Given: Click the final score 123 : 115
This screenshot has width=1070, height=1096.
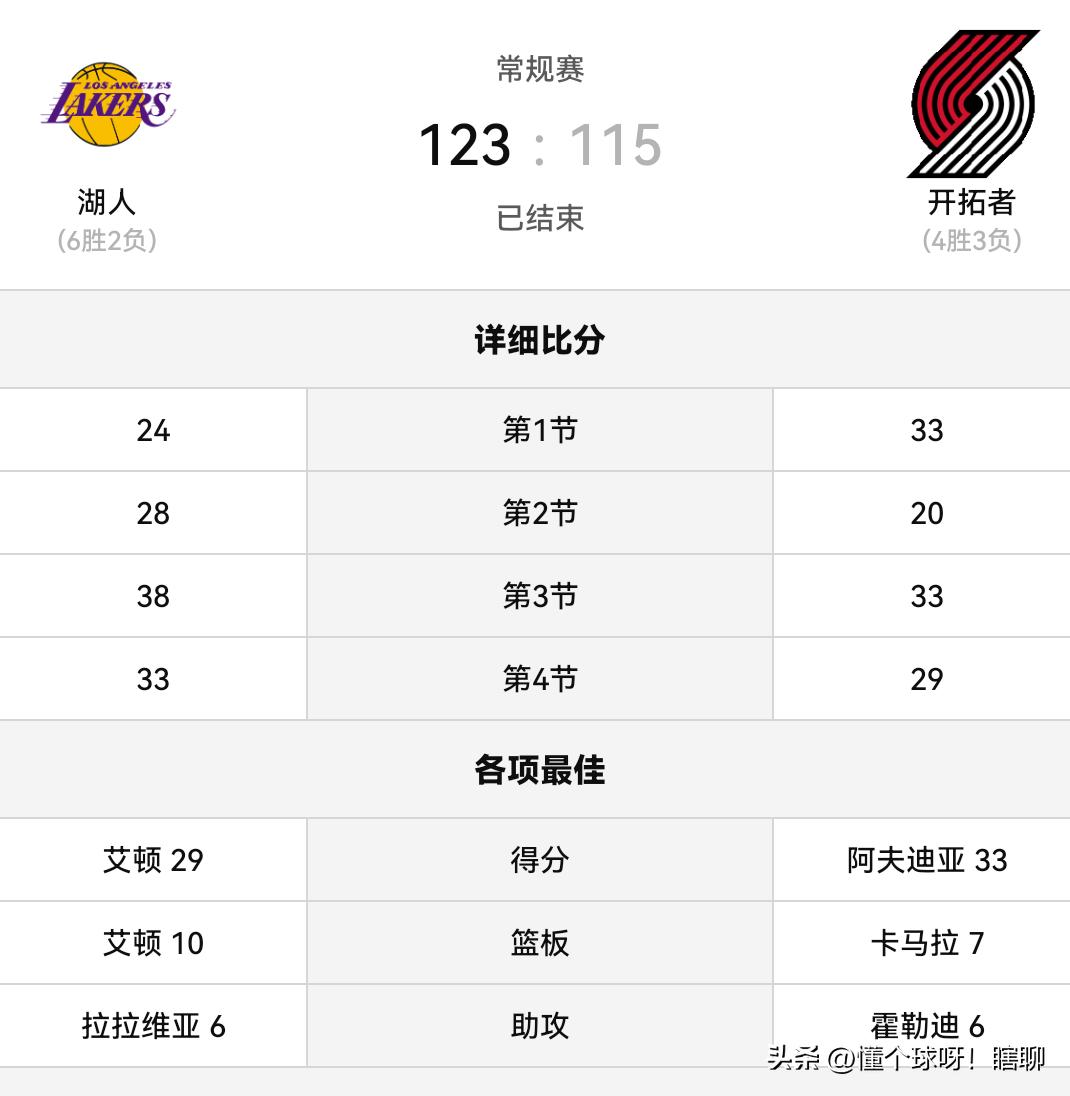Looking at the screenshot, I should (x=537, y=144).
